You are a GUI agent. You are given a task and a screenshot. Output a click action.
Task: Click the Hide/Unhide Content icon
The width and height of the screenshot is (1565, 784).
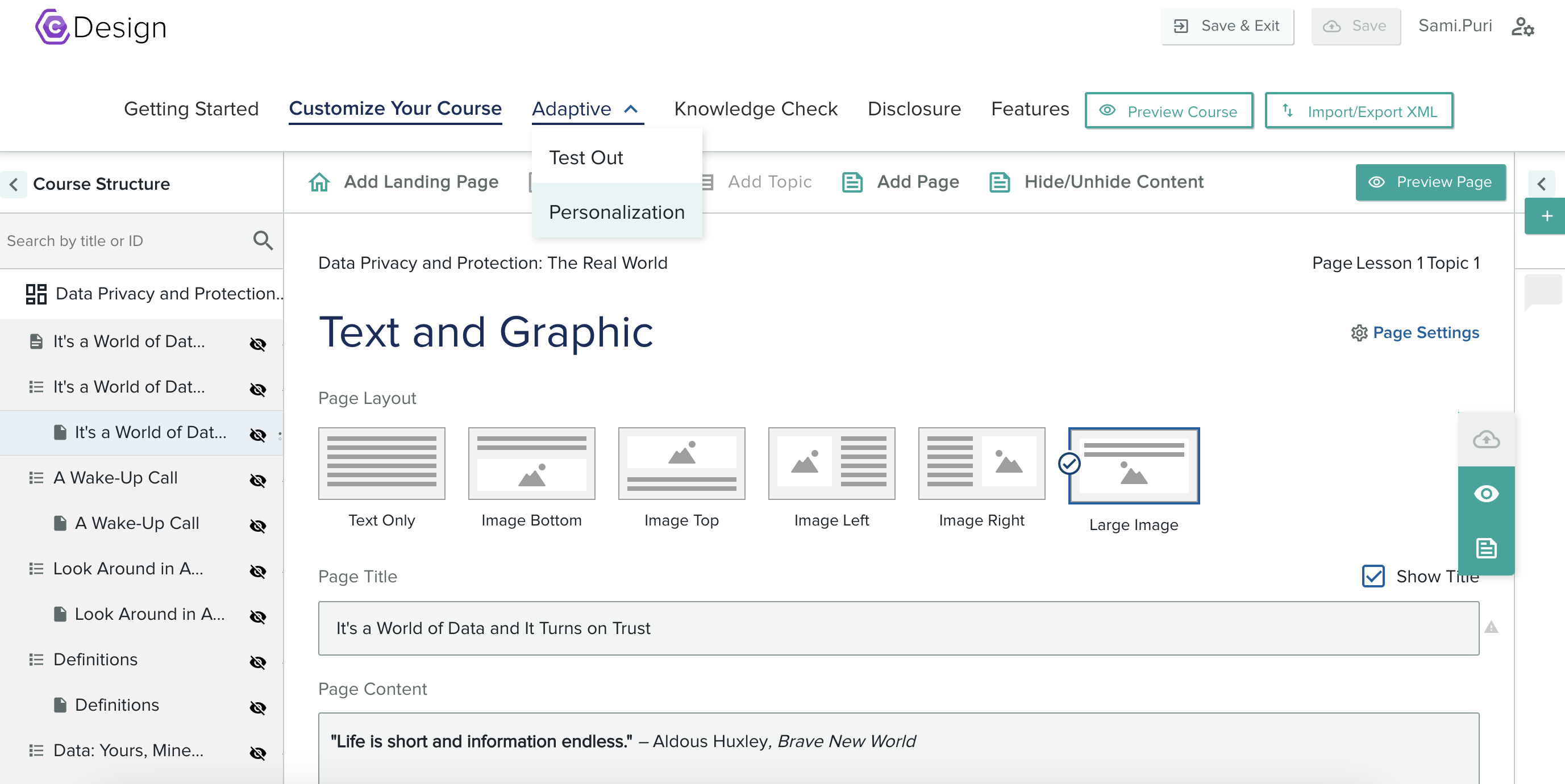point(1000,182)
